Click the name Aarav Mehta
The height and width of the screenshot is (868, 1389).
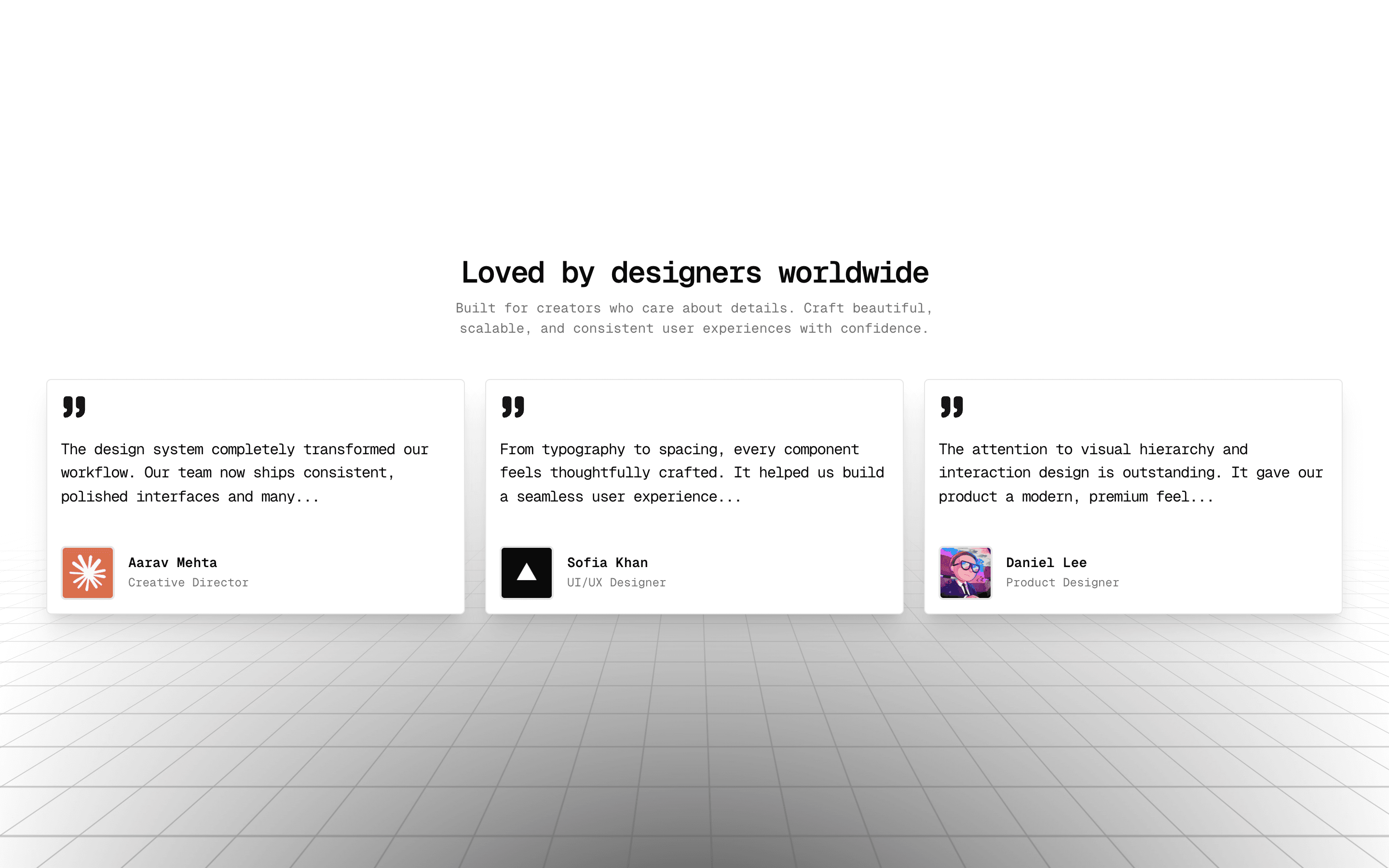(x=172, y=563)
